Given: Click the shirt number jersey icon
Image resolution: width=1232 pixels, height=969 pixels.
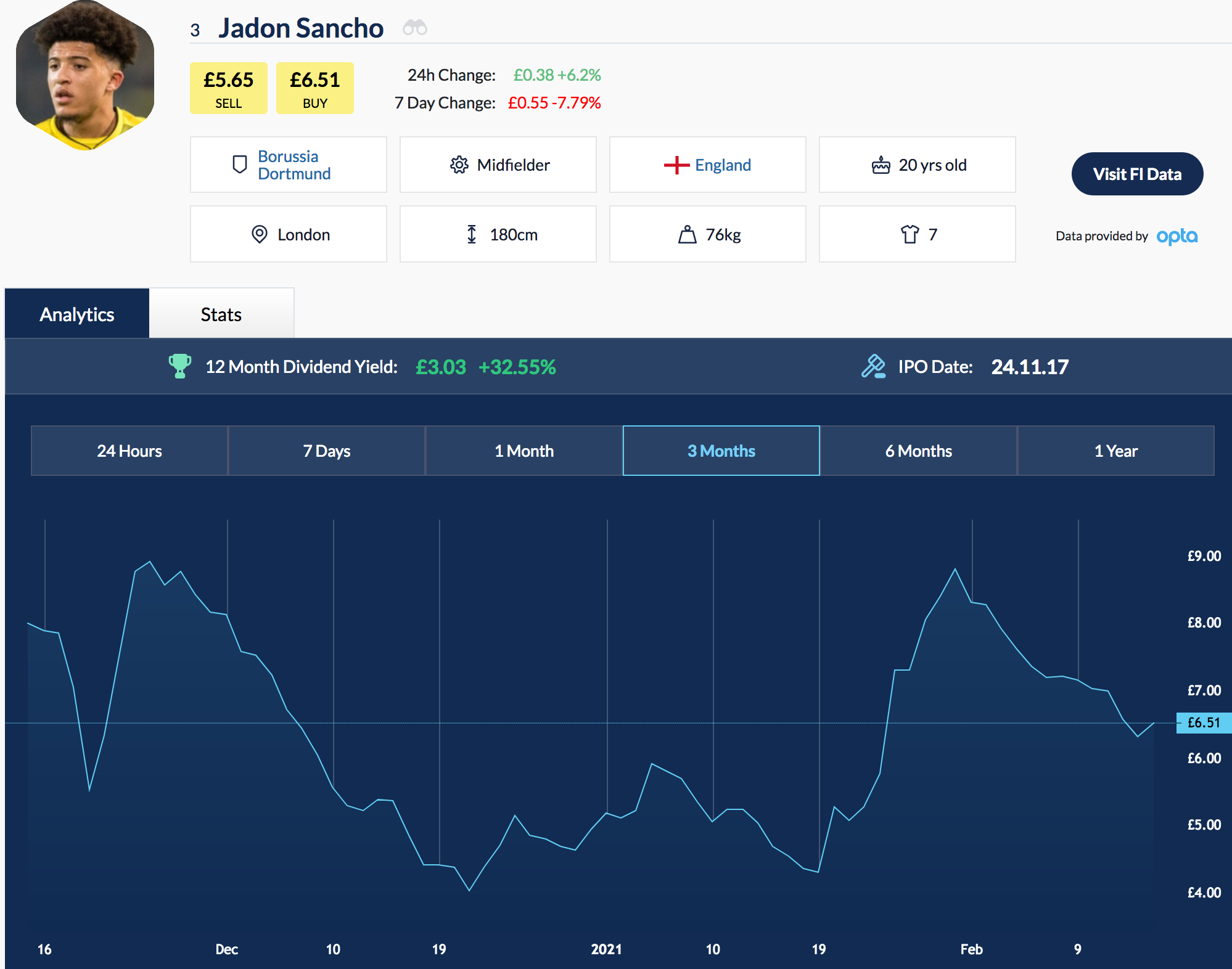Looking at the screenshot, I should (x=910, y=234).
